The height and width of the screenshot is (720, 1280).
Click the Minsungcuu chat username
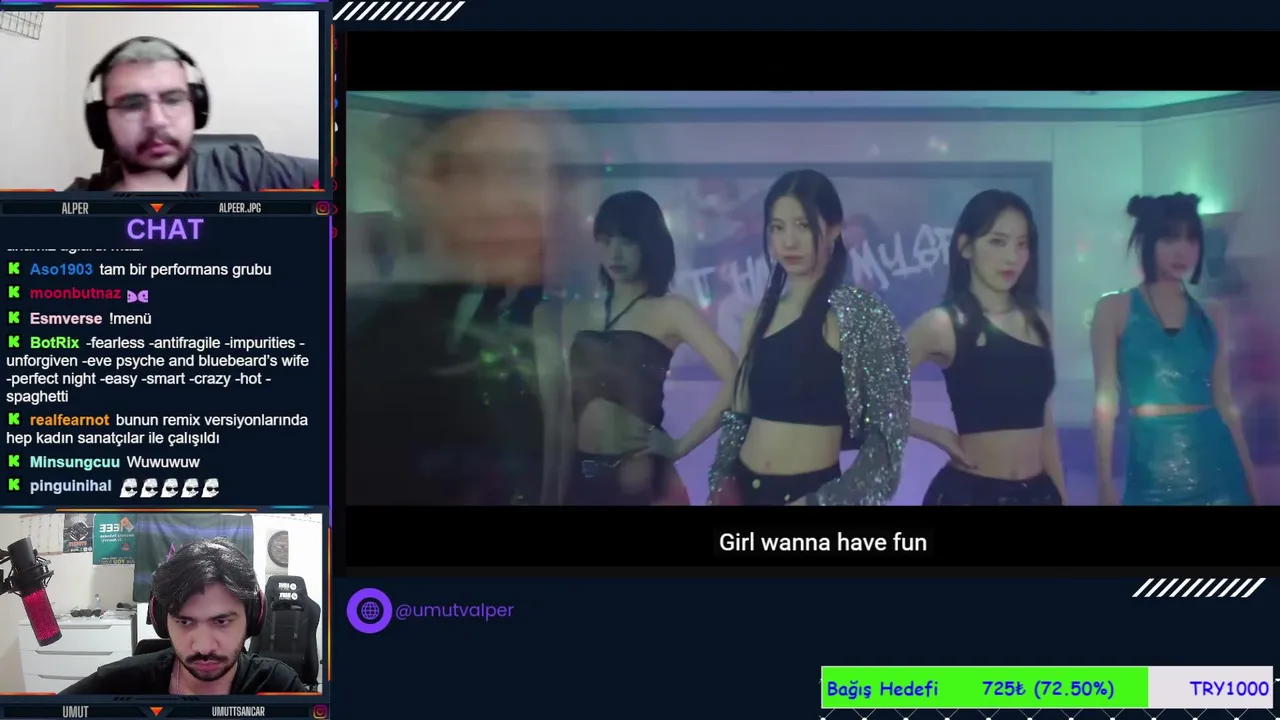coord(75,462)
